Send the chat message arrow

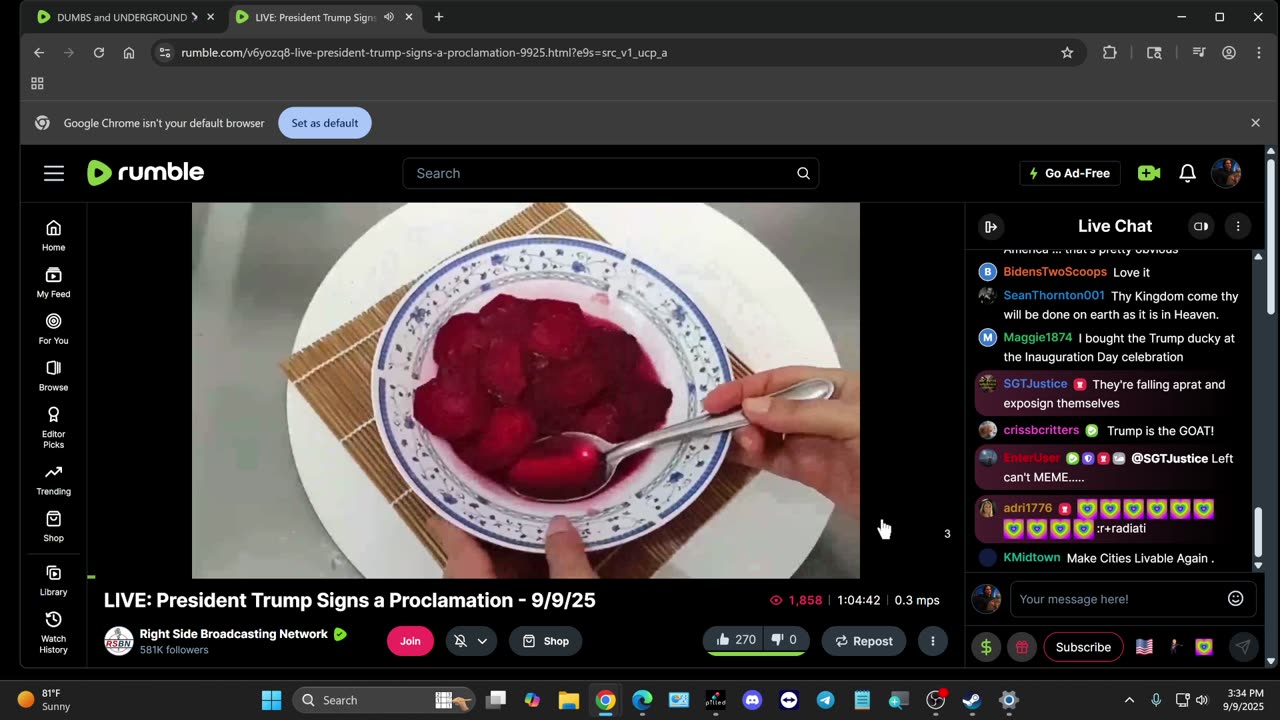point(1243,647)
